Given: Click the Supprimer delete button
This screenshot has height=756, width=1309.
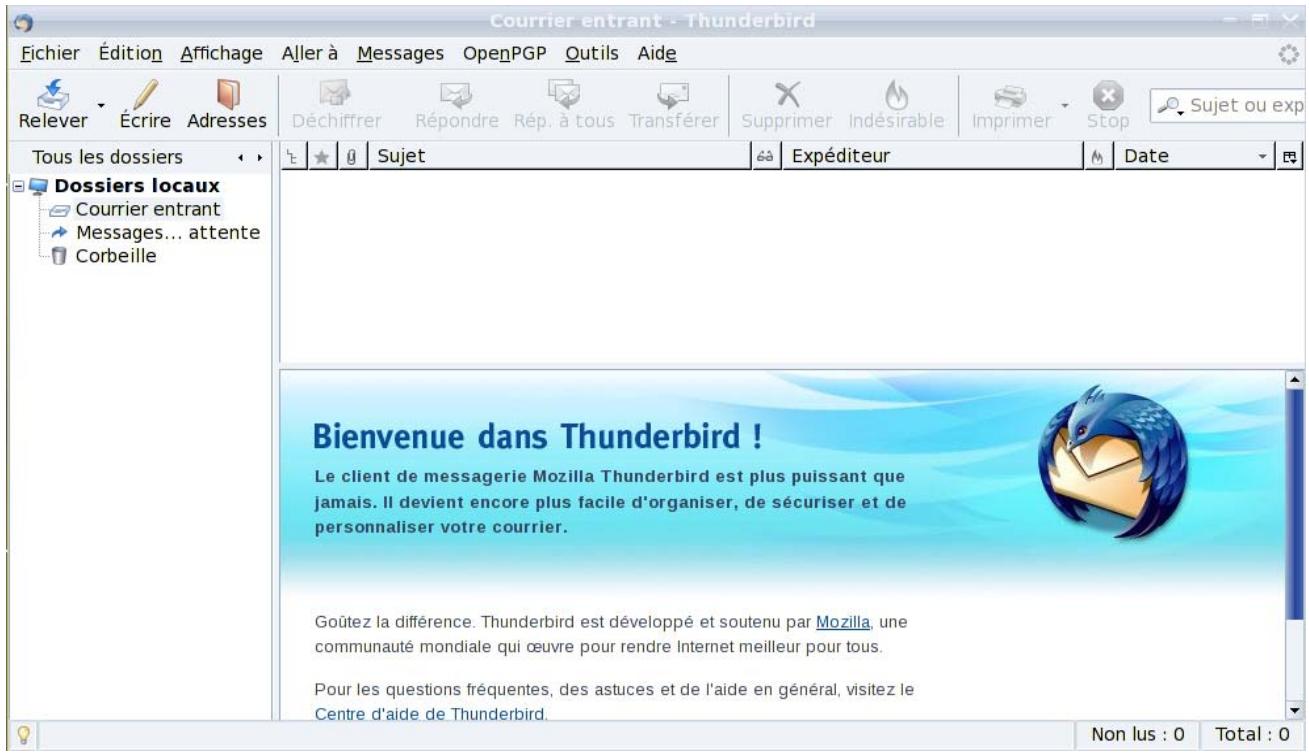Looking at the screenshot, I should (786, 105).
